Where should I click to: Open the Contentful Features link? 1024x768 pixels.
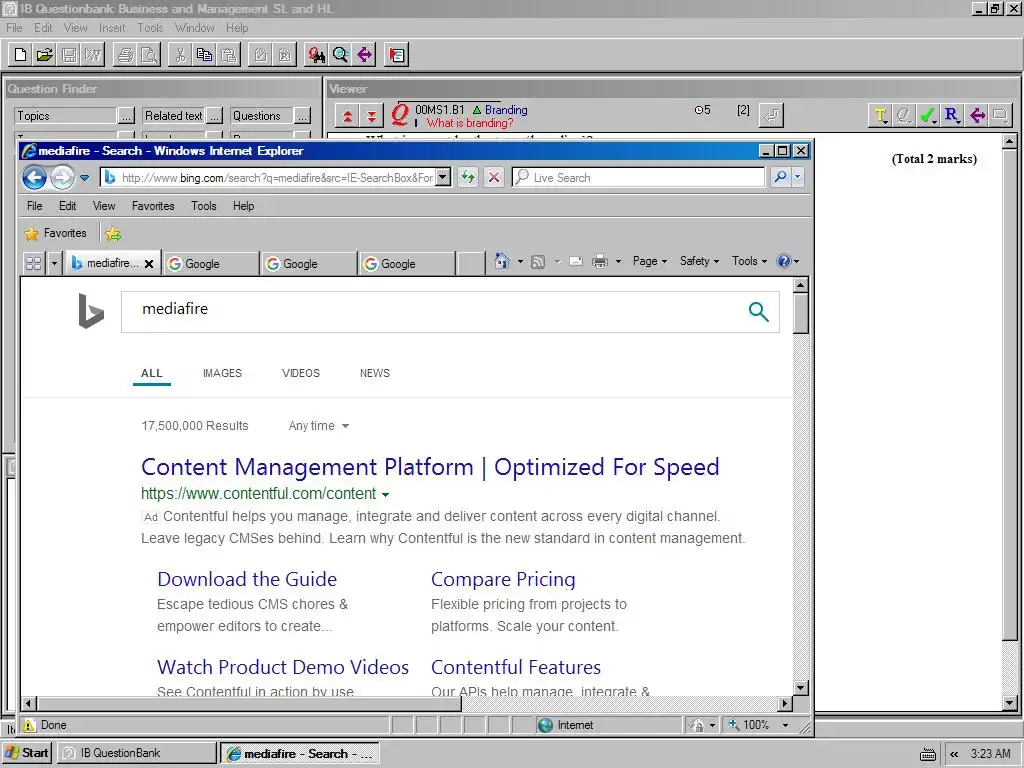click(516, 667)
